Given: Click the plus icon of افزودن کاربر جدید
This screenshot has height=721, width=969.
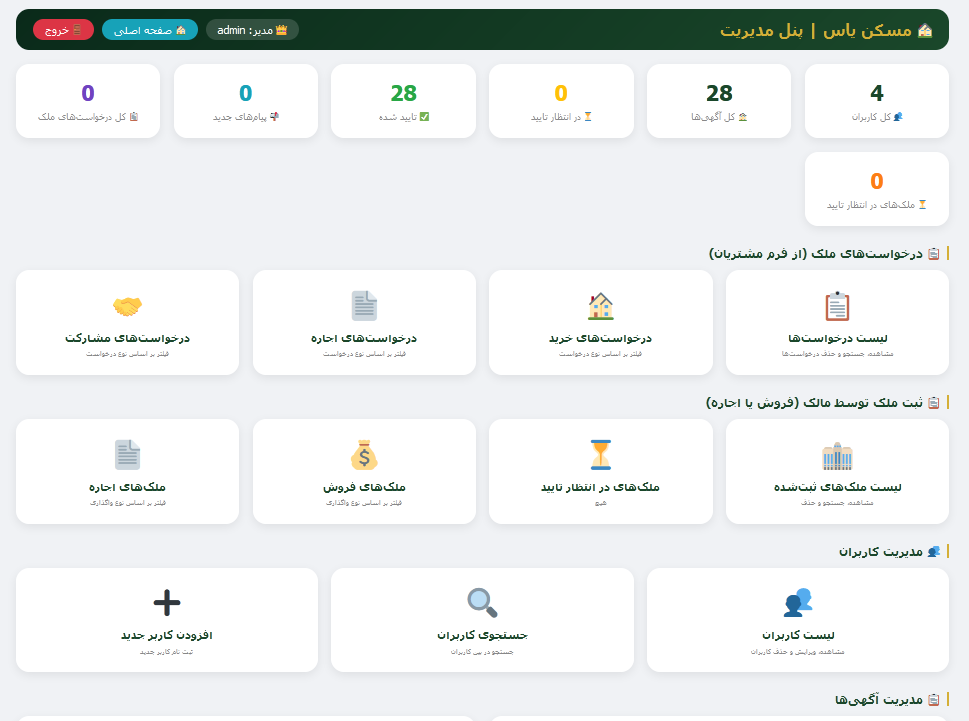Looking at the screenshot, I should [167, 602].
